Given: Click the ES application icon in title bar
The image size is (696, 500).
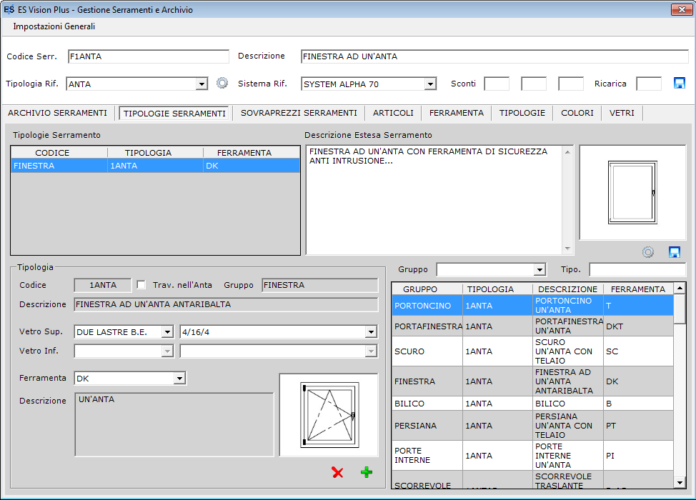Looking at the screenshot, I should pyautogui.click(x=8, y=9).
